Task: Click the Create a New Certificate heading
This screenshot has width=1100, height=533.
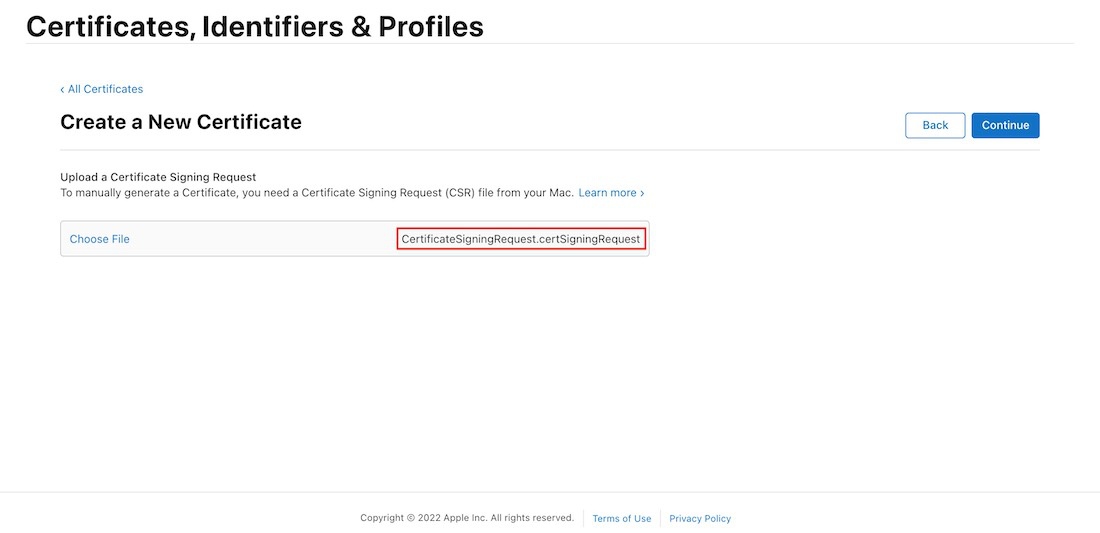Action: click(181, 122)
